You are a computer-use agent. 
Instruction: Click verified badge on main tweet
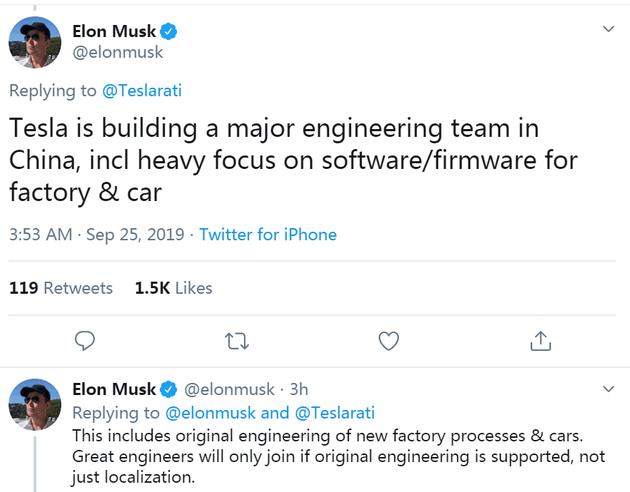click(169, 31)
